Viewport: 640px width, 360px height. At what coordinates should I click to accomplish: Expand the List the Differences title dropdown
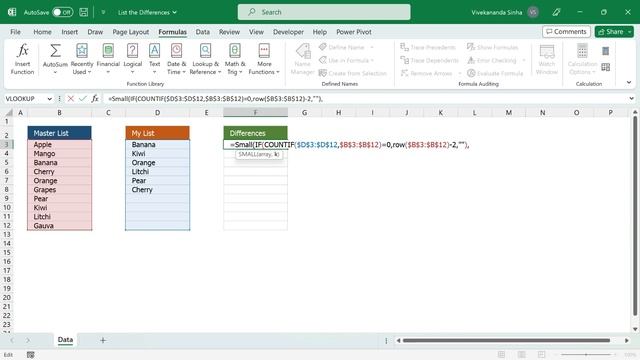pyautogui.click(x=174, y=13)
